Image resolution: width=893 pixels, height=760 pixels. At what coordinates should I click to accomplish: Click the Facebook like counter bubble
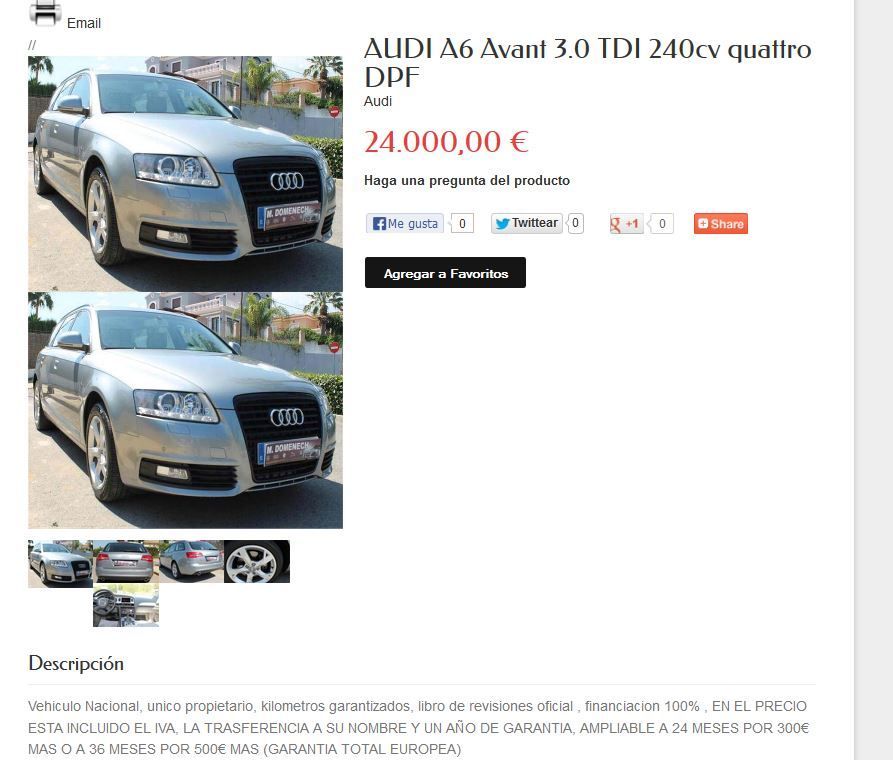(x=462, y=223)
